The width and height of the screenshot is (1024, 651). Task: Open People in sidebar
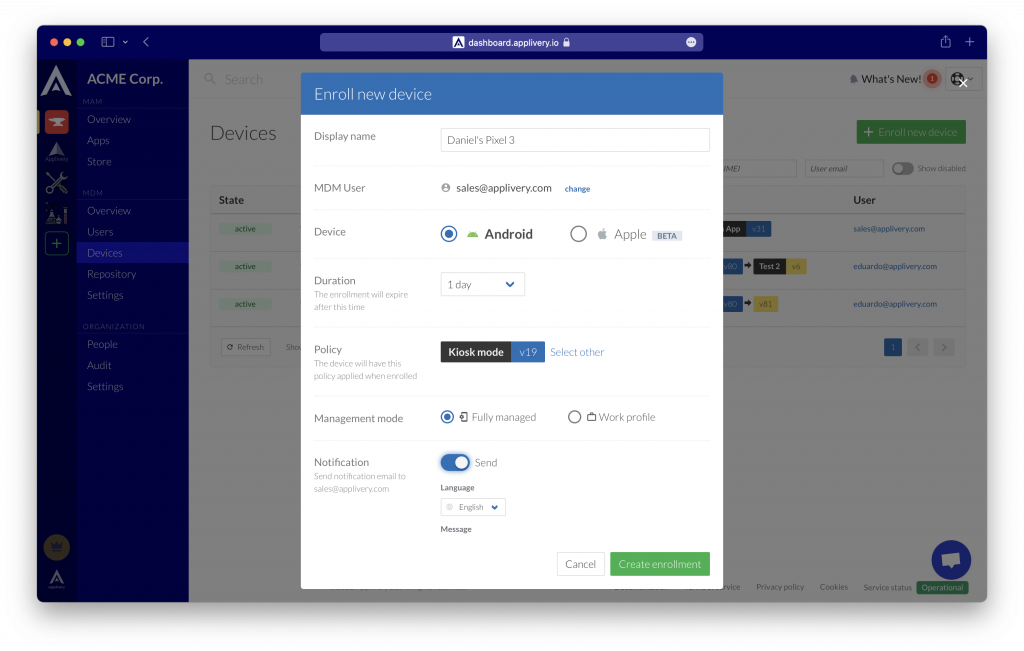coord(103,344)
